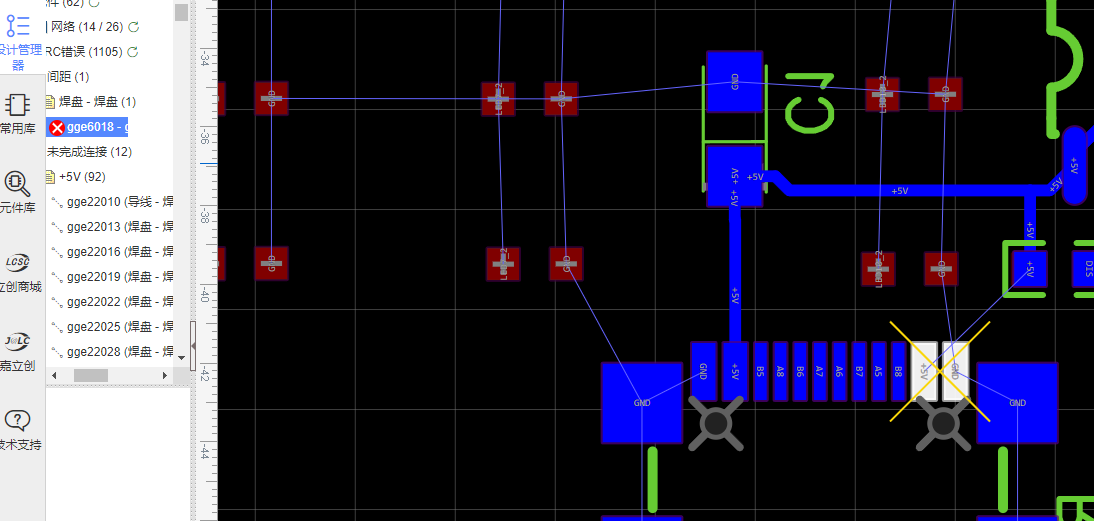Select the +5V (92) net group
The height and width of the screenshot is (521, 1094).
tap(82, 177)
